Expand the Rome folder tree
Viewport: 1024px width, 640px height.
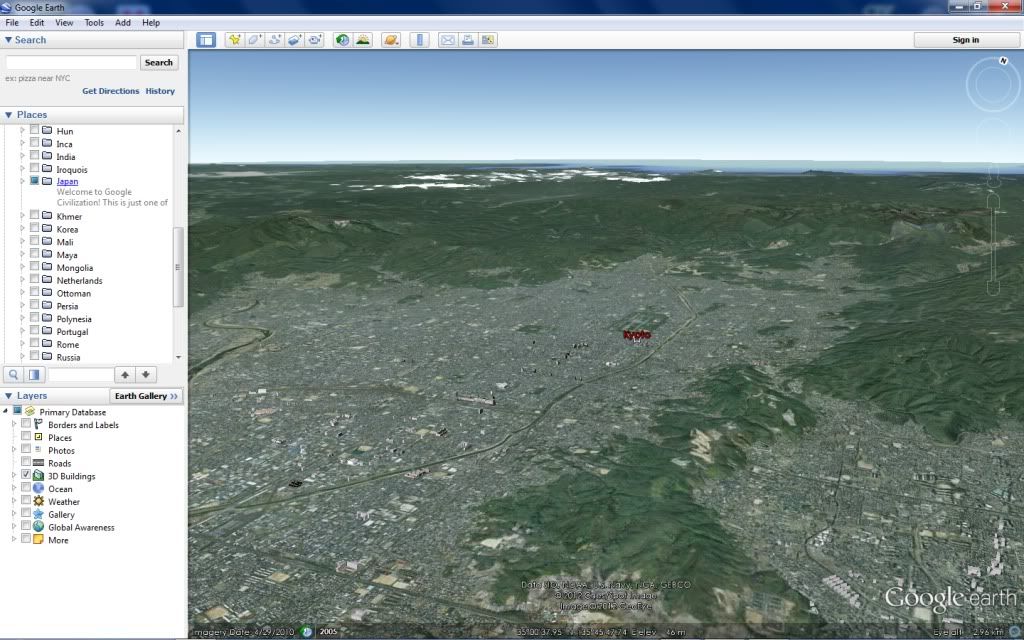(x=22, y=344)
